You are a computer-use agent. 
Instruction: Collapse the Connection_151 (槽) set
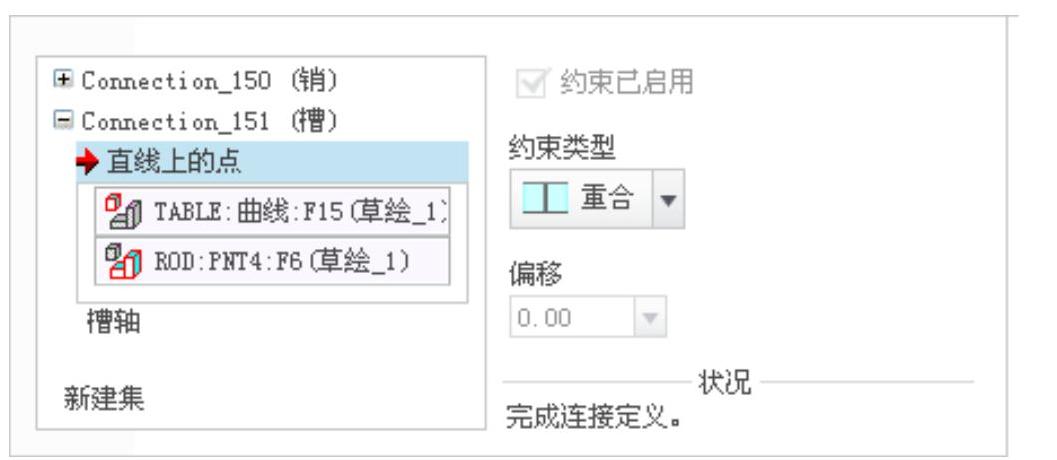(x=63, y=121)
